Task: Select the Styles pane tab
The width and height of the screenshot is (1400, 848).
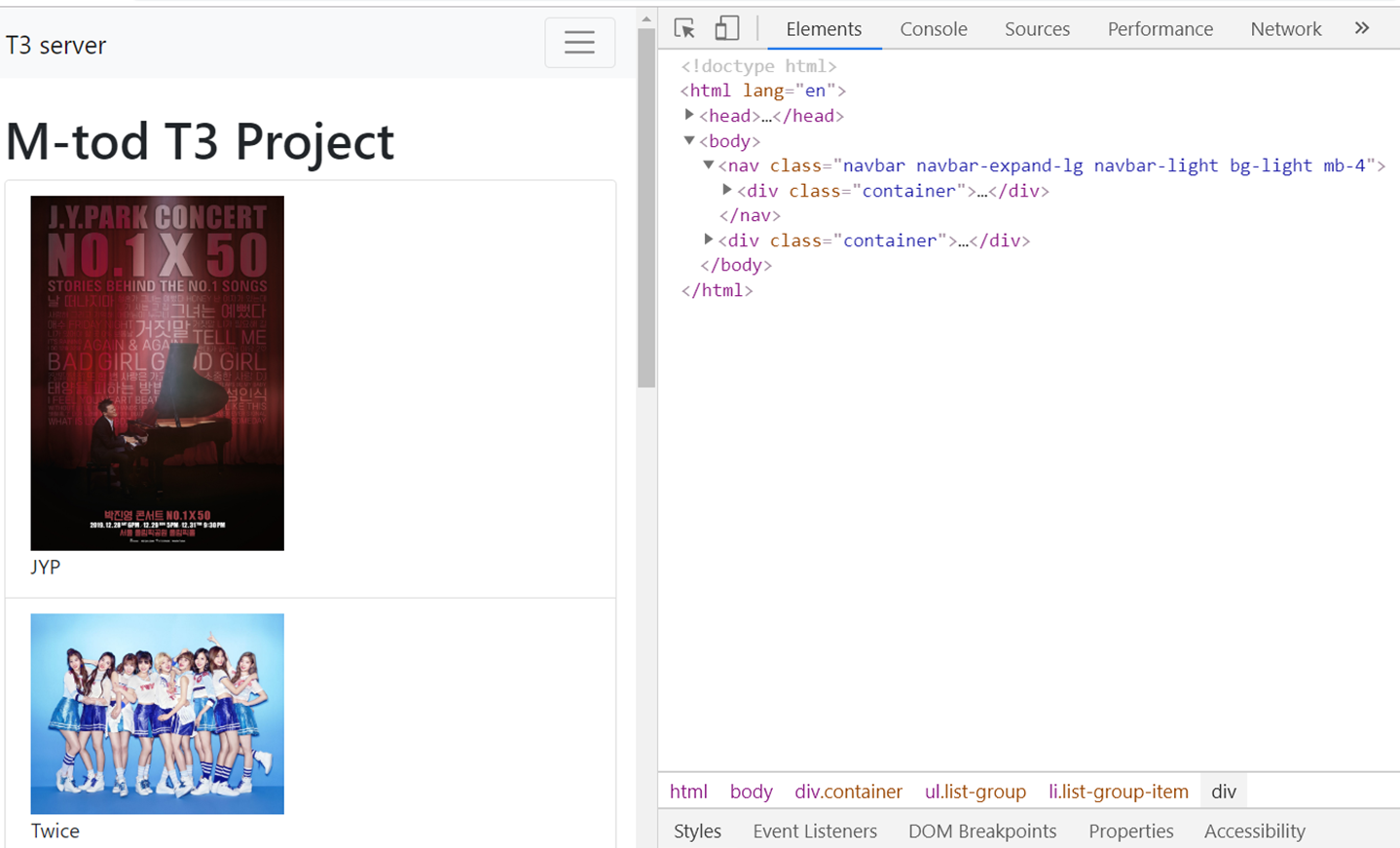Action: click(x=697, y=831)
